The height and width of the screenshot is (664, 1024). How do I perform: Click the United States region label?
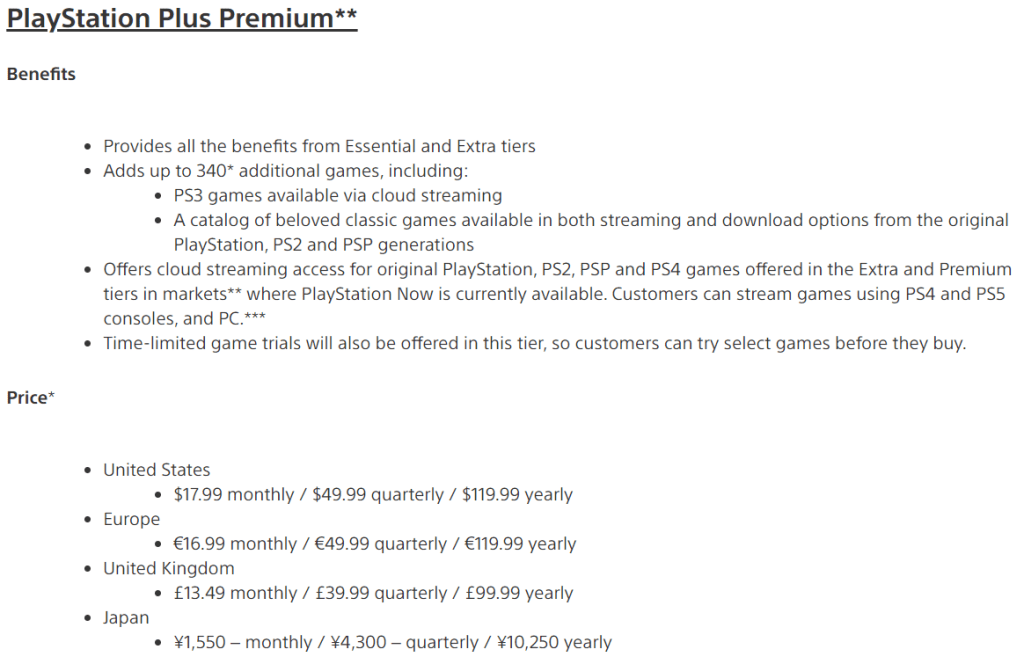tap(157, 470)
